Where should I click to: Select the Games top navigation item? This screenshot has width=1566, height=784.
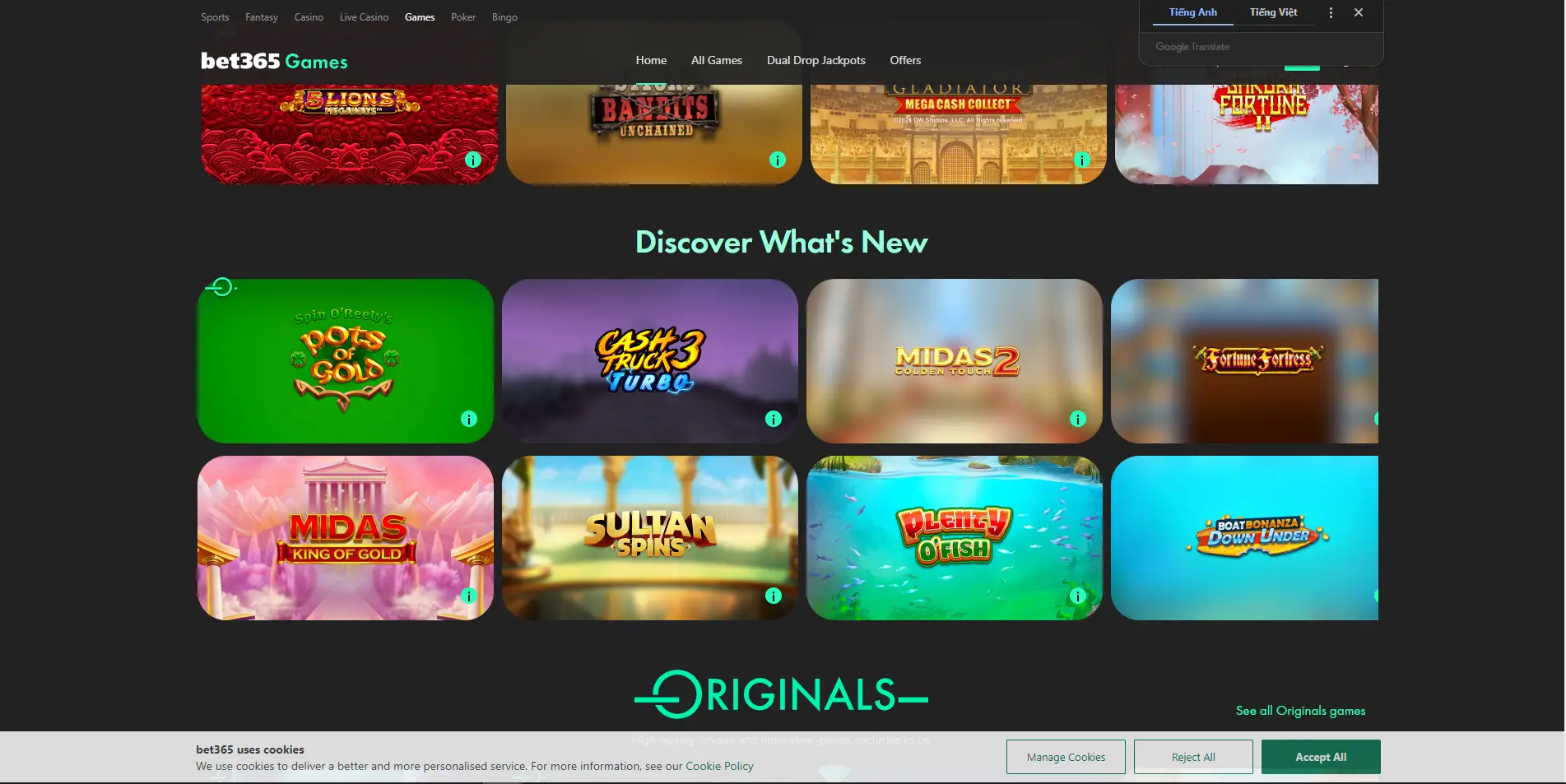tap(420, 17)
